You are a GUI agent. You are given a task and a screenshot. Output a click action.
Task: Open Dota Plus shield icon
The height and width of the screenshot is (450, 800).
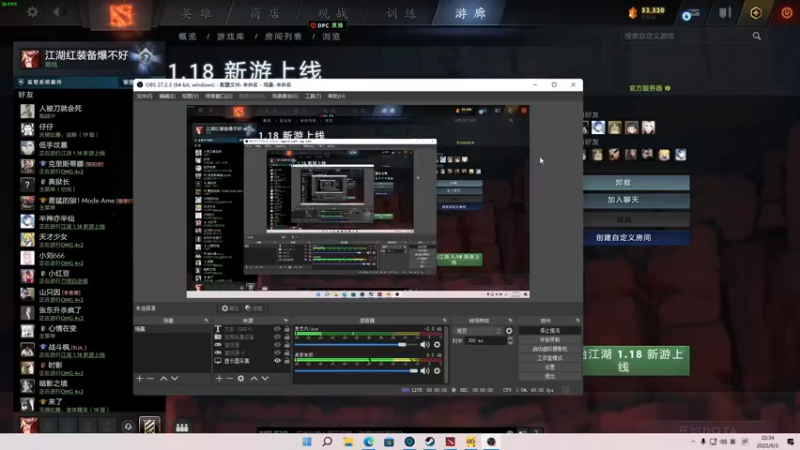coord(756,13)
